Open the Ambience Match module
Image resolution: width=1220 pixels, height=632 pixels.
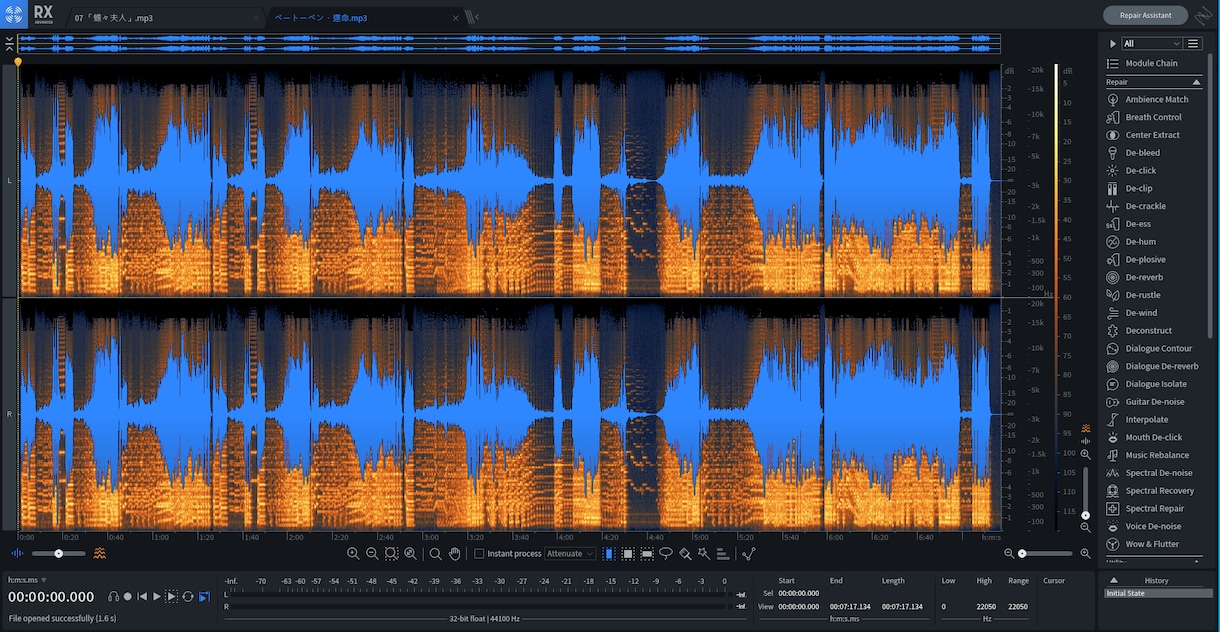pyautogui.click(x=1156, y=99)
